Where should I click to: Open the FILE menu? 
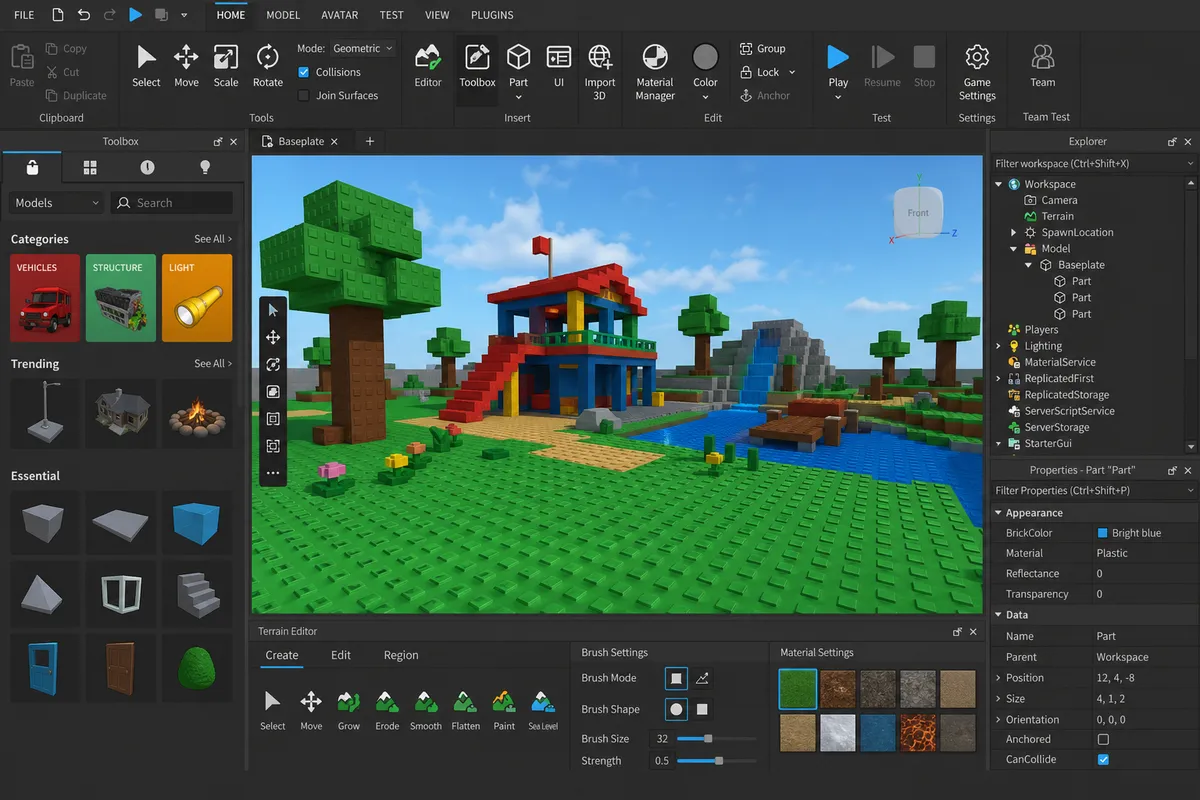pyautogui.click(x=24, y=15)
